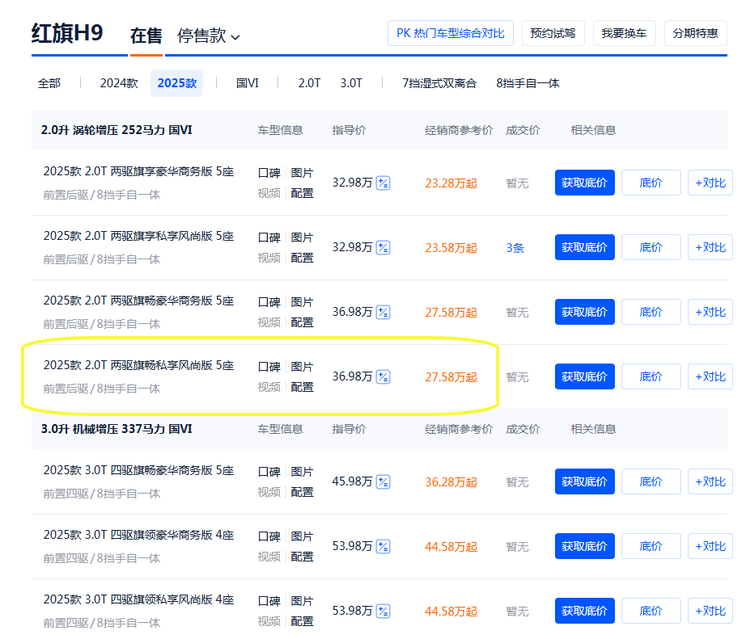The image size is (750, 639).
Task: Select the 7挡湿式双离合 transmission filter
Action: pyautogui.click(x=439, y=83)
